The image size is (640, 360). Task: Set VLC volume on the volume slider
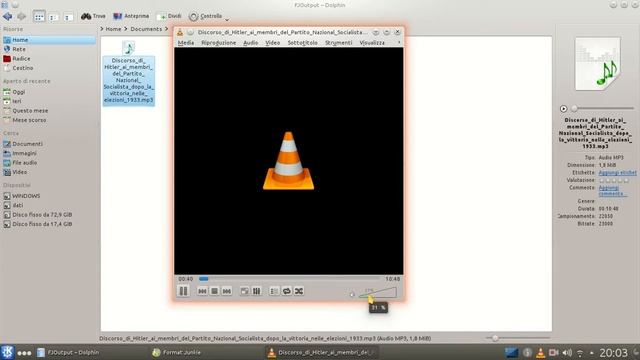(x=378, y=293)
